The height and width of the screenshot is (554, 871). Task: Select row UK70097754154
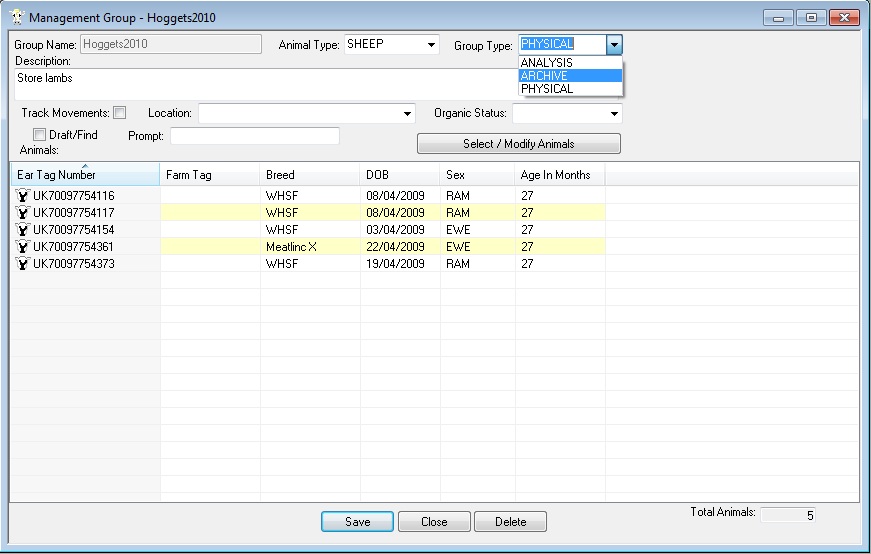pos(308,229)
